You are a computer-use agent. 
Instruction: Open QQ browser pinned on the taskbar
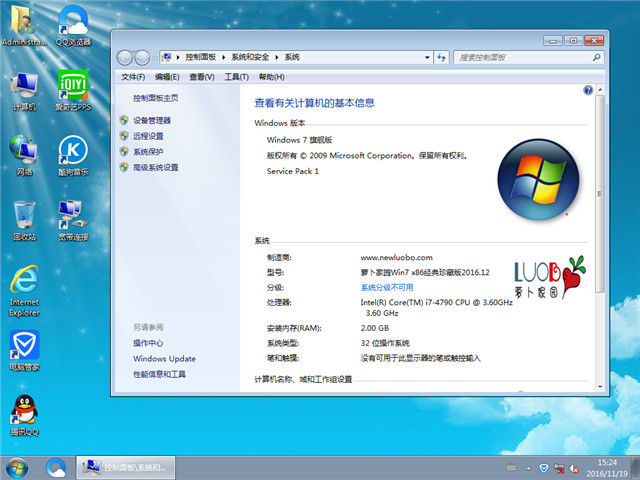click(x=56, y=468)
